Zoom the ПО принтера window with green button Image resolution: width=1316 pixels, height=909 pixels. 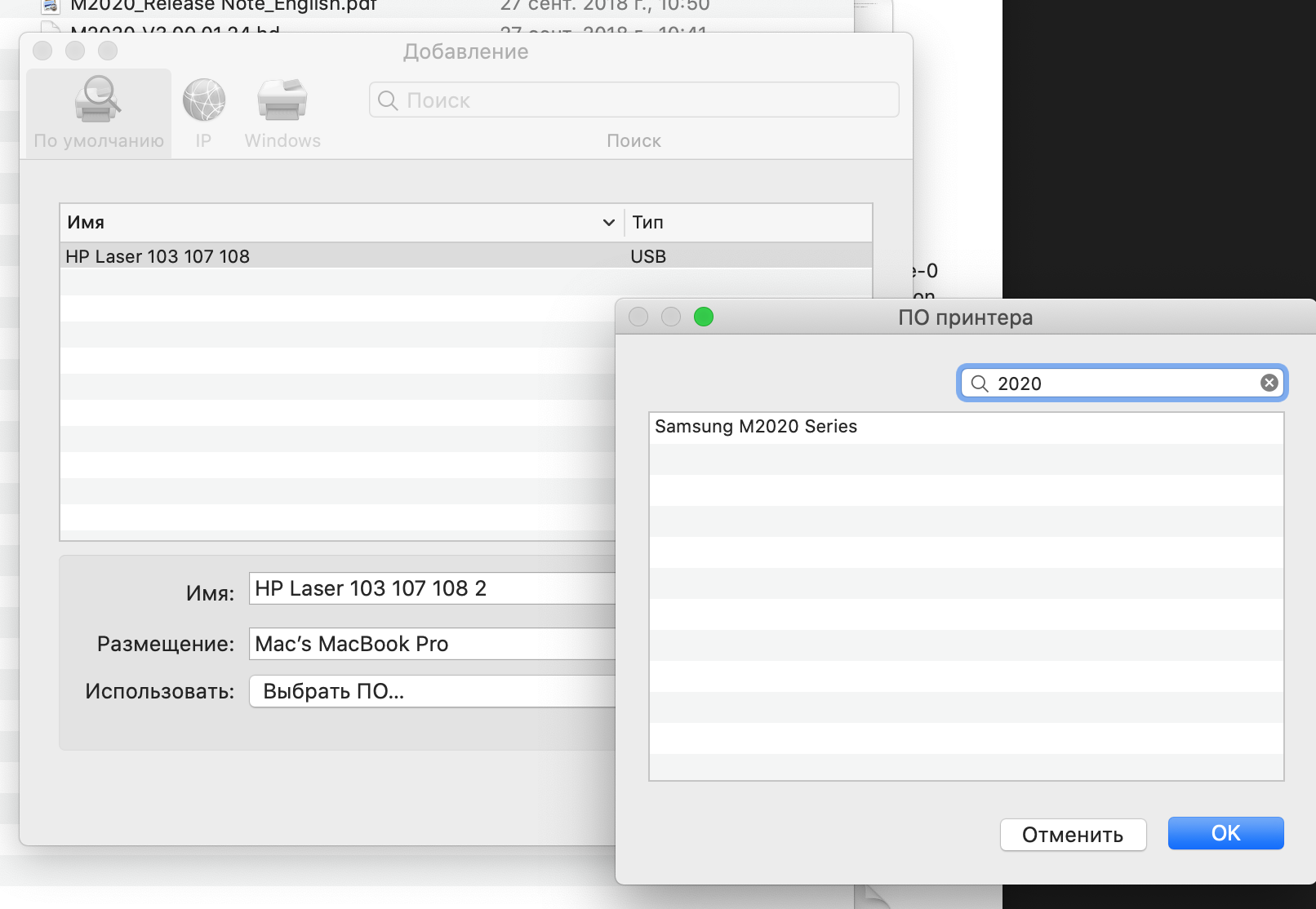click(x=703, y=317)
